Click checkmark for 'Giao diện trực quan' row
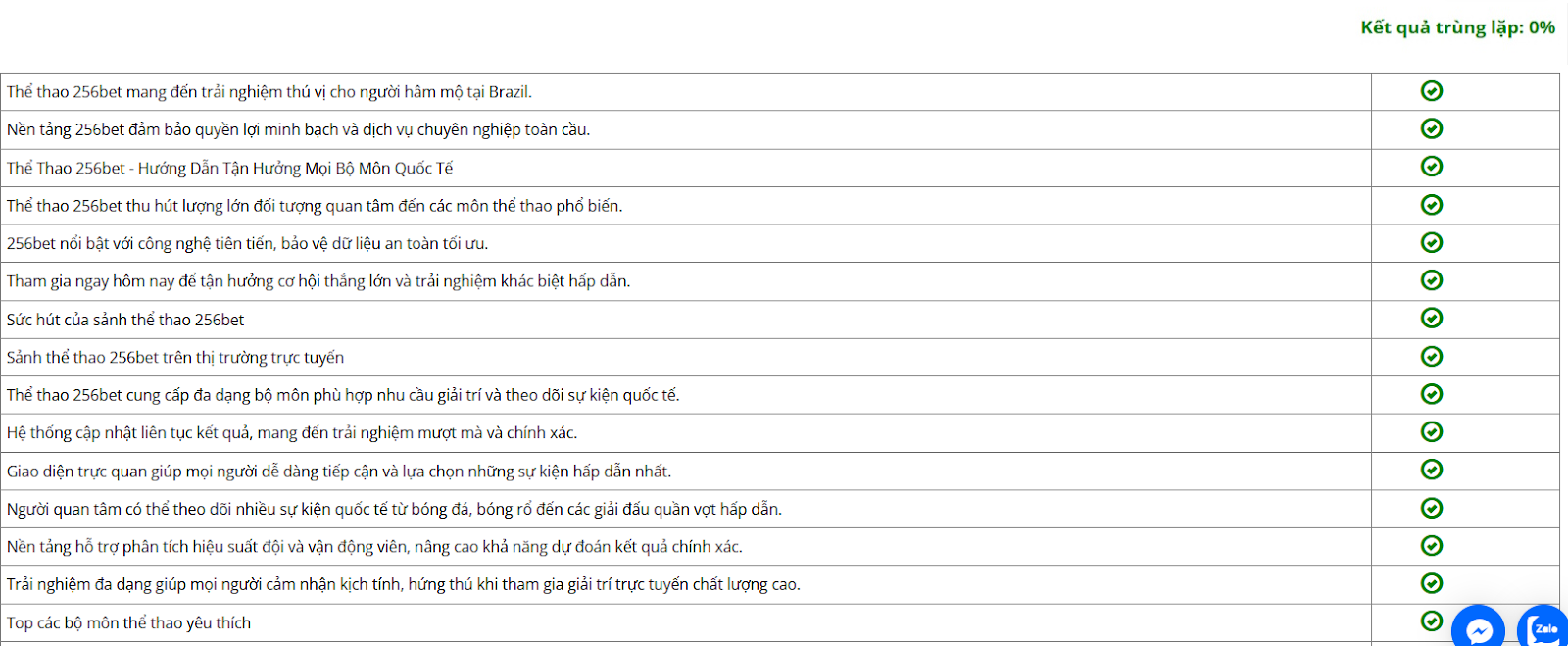1568x646 pixels. click(x=1432, y=470)
